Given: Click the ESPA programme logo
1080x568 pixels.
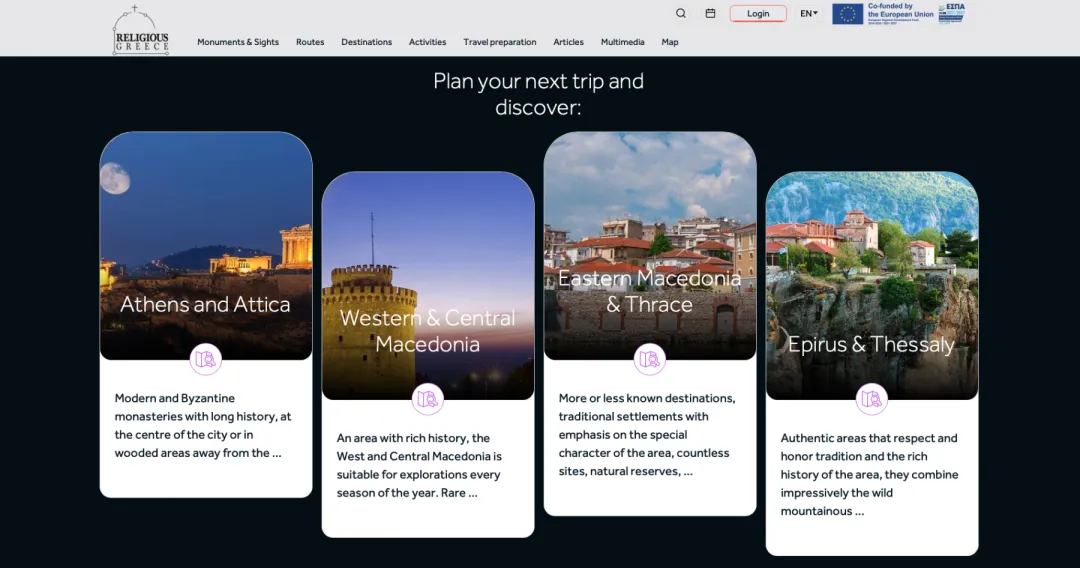Looking at the screenshot, I should point(951,13).
